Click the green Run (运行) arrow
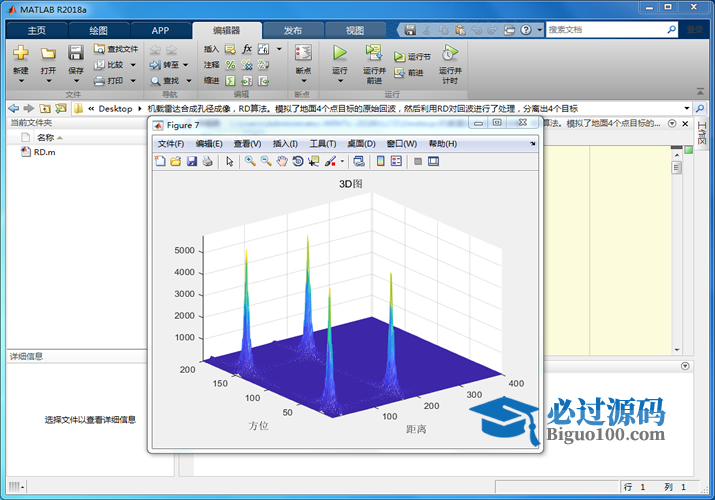 (339, 53)
